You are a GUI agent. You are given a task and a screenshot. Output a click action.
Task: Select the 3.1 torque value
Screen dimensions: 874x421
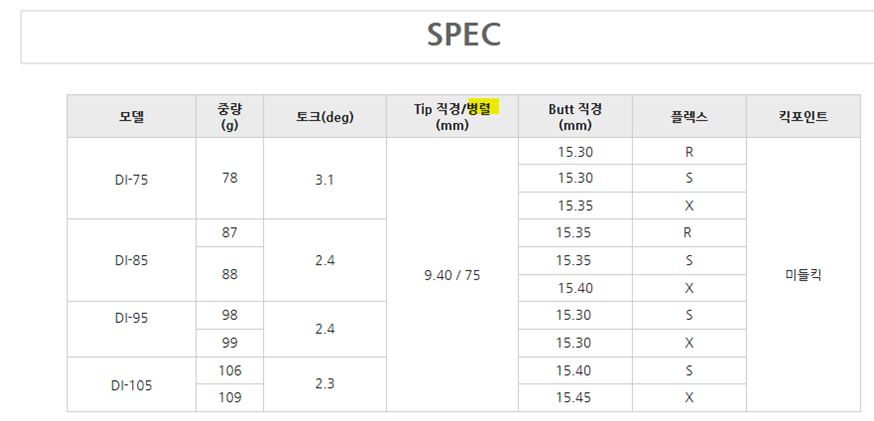pos(324,178)
